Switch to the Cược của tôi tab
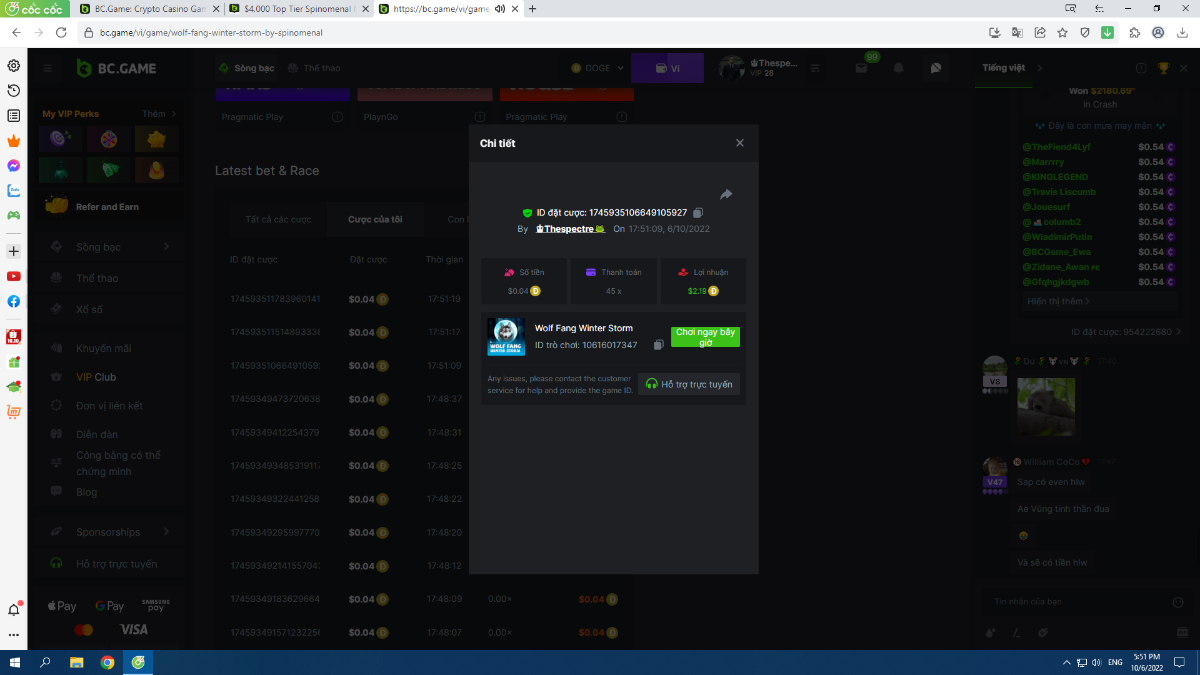This screenshot has width=1200, height=675. (x=375, y=219)
